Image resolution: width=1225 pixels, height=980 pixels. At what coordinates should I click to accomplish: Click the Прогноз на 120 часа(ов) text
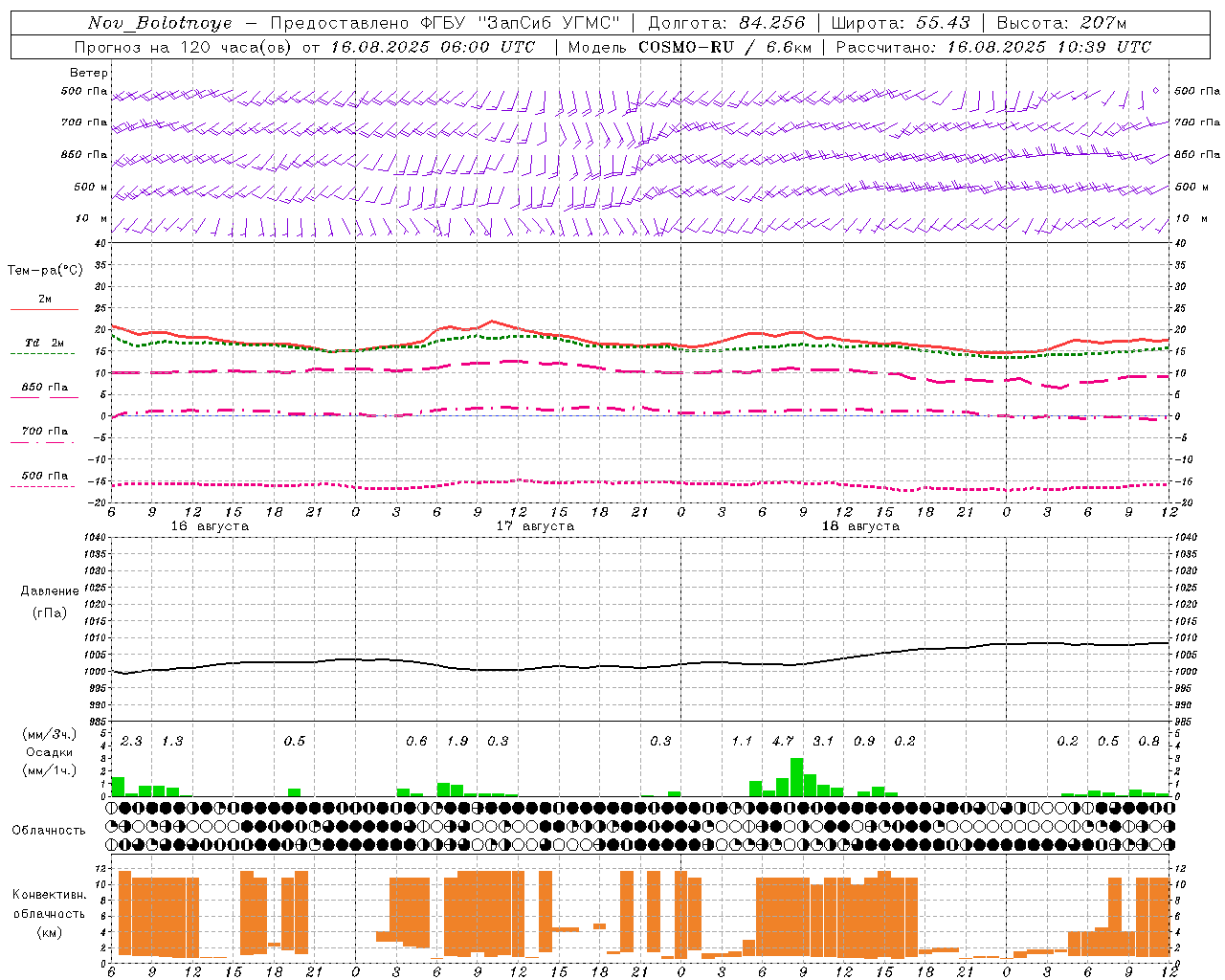184,47
